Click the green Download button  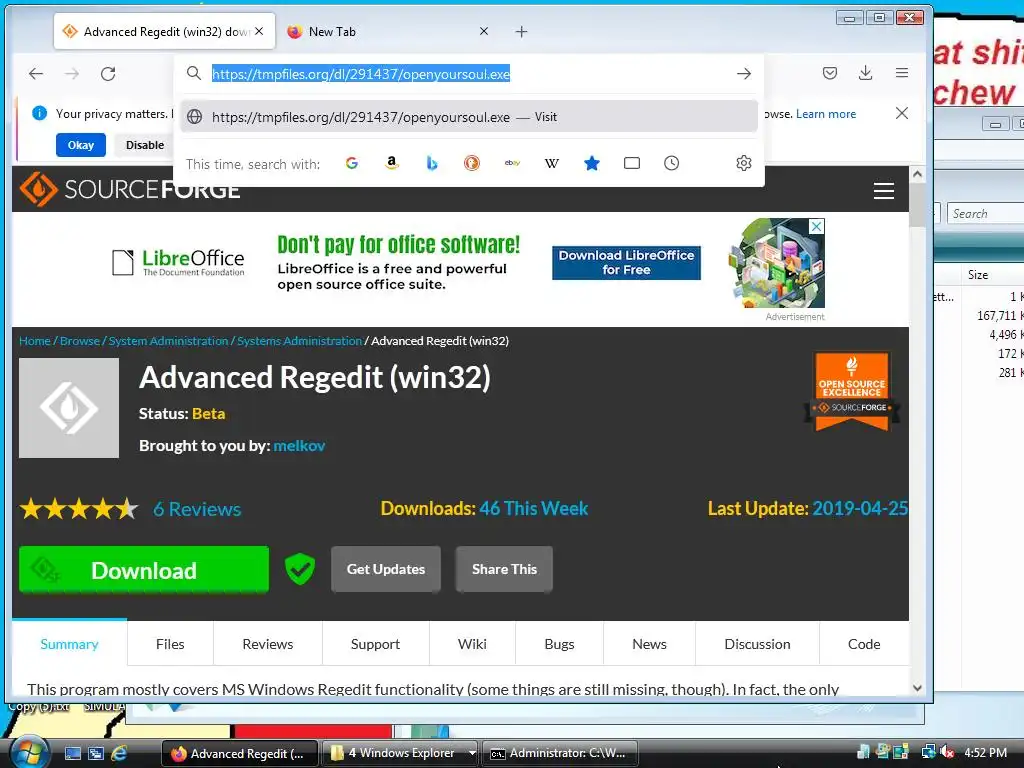[x=144, y=569]
